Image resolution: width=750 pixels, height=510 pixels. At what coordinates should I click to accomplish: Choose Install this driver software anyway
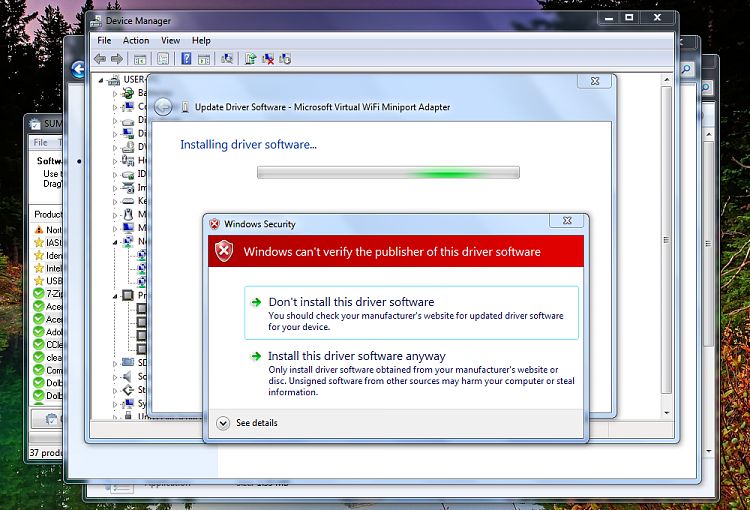(x=411, y=373)
